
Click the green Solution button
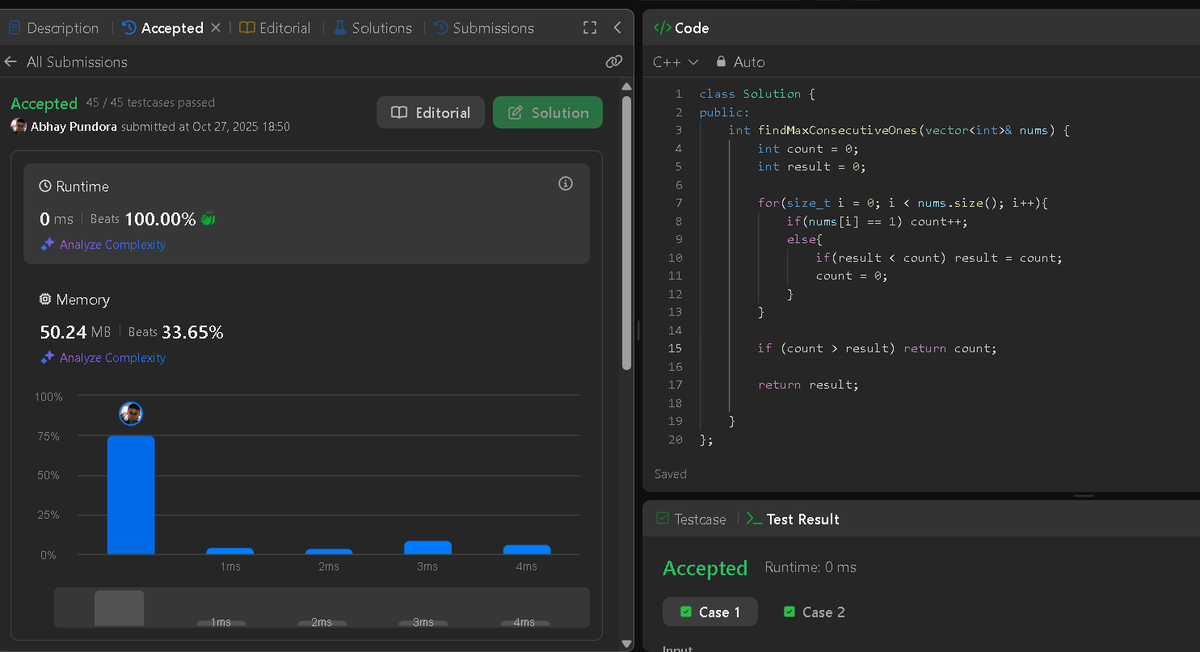tap(548, 113)
